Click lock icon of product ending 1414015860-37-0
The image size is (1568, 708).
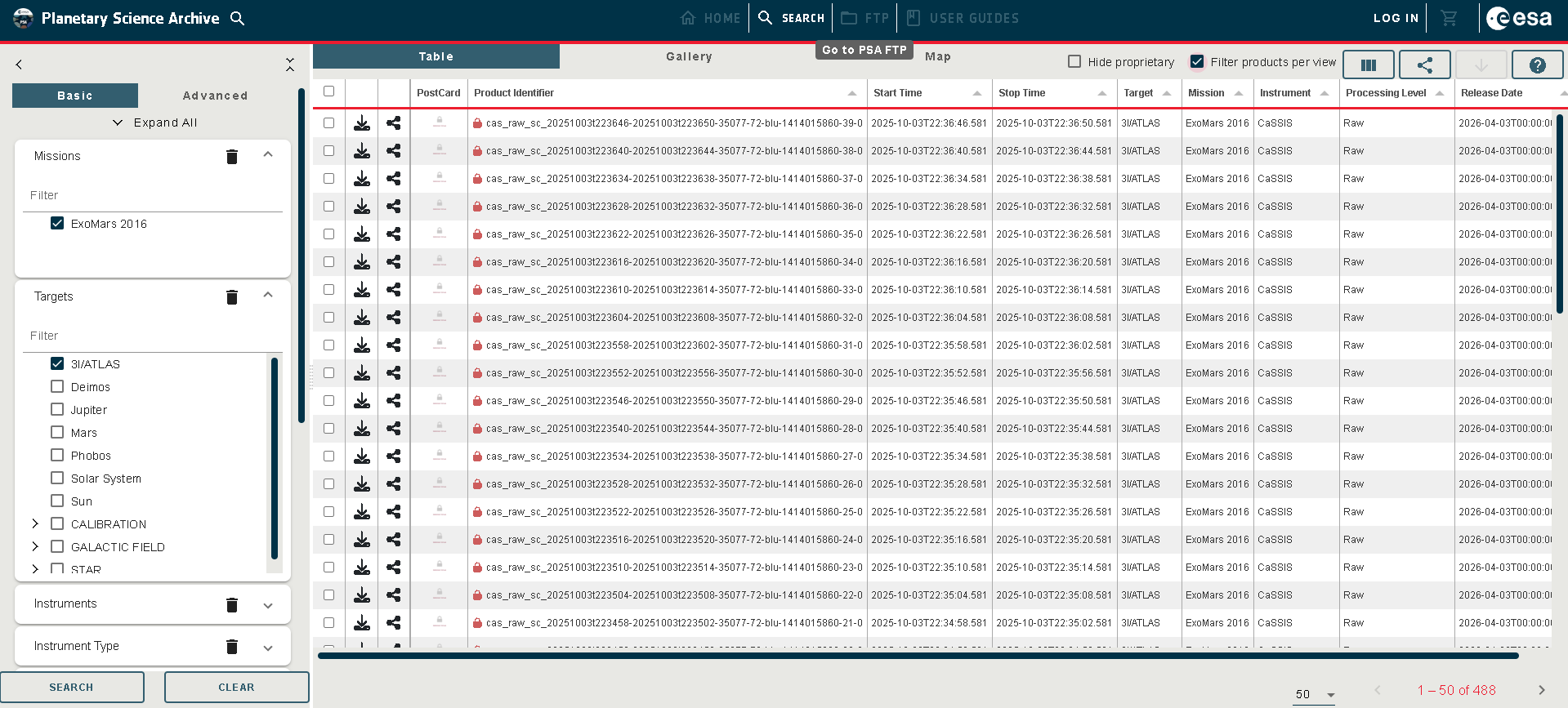477,179
